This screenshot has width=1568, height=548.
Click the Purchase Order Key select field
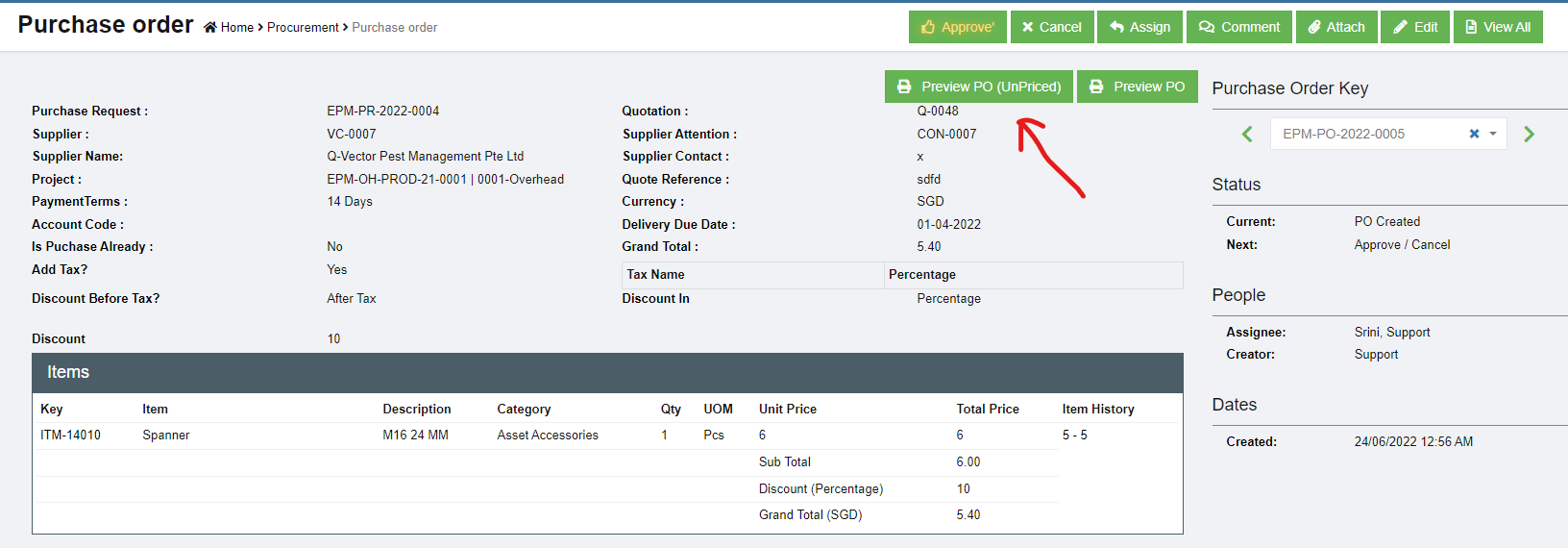tap(1364, 134)
